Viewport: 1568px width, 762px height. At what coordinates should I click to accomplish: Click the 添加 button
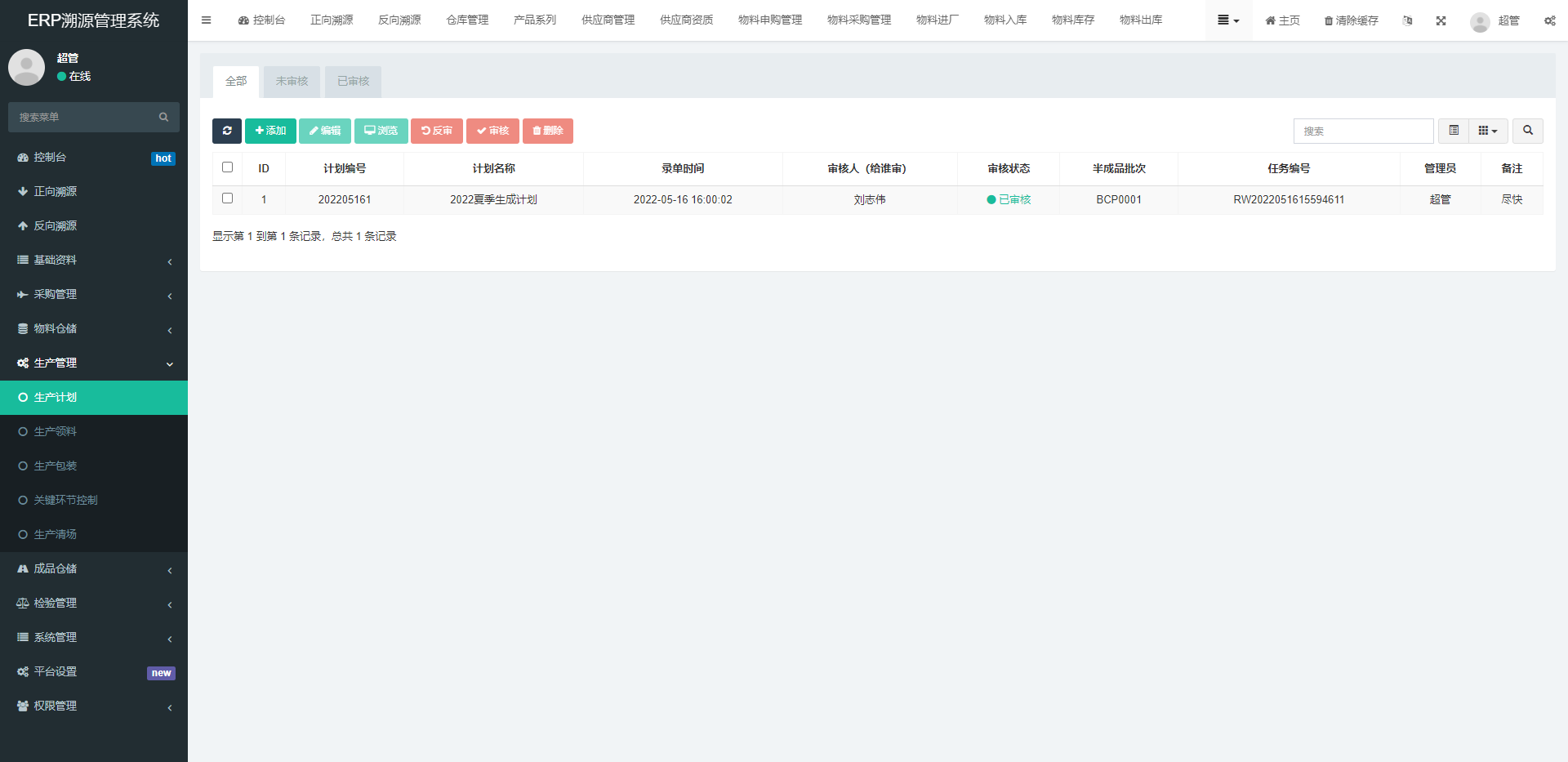point(270,131)
